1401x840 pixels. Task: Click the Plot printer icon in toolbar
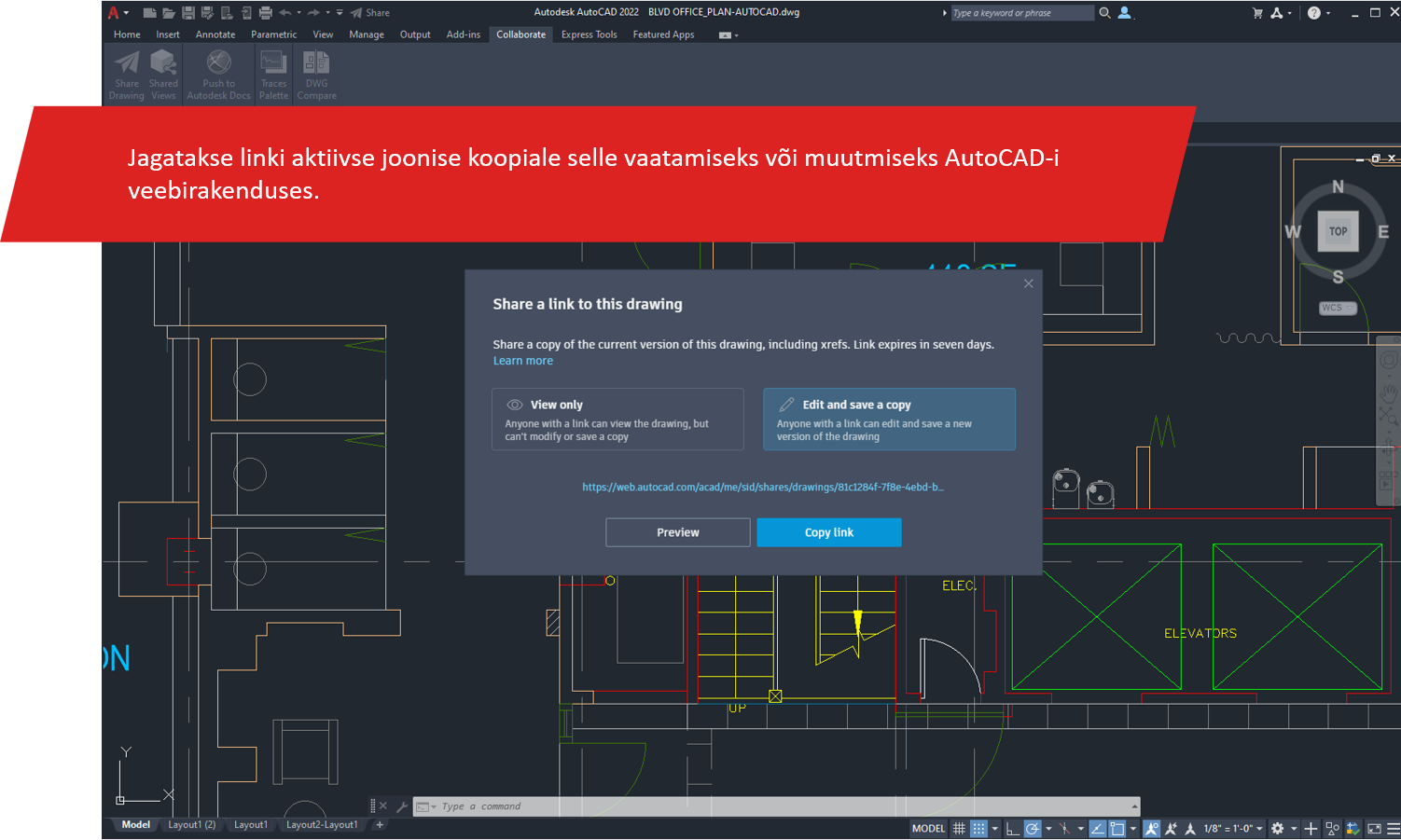266,13
